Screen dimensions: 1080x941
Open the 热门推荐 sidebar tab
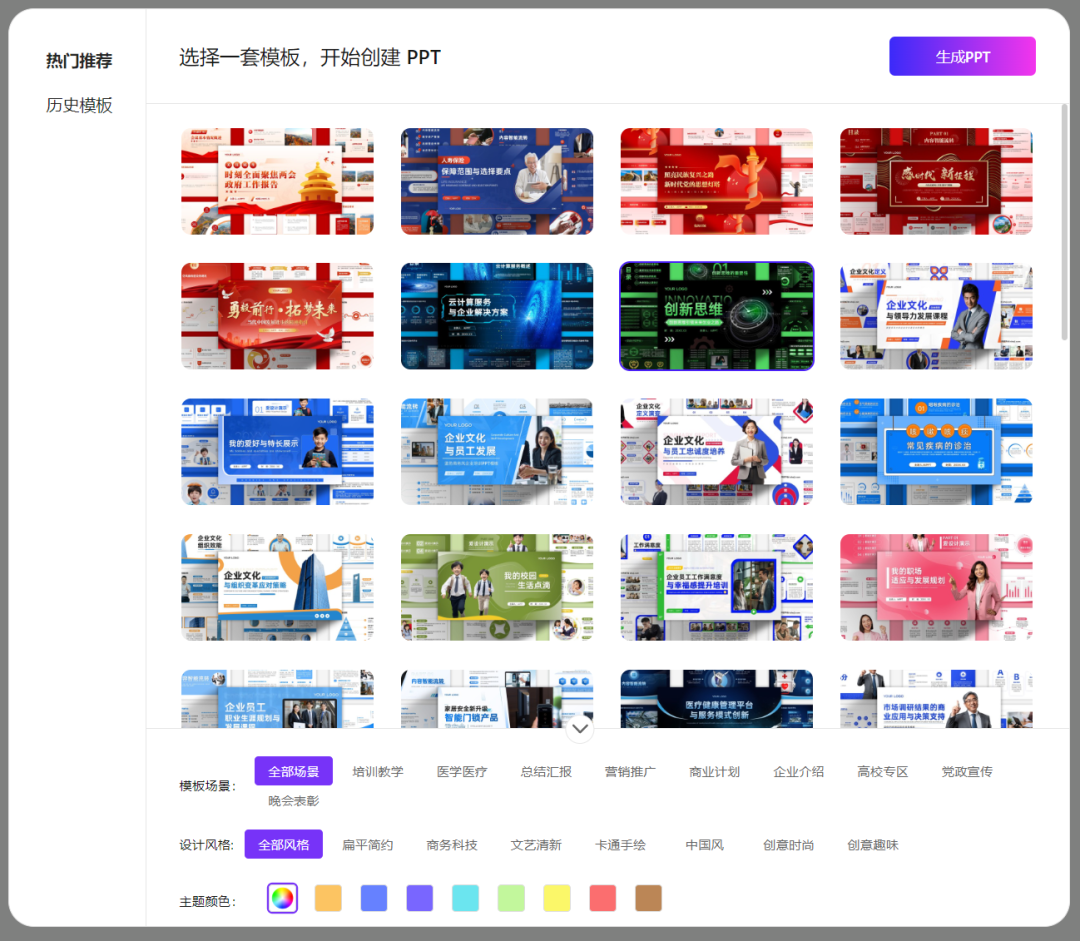click(x=79, y=61)
